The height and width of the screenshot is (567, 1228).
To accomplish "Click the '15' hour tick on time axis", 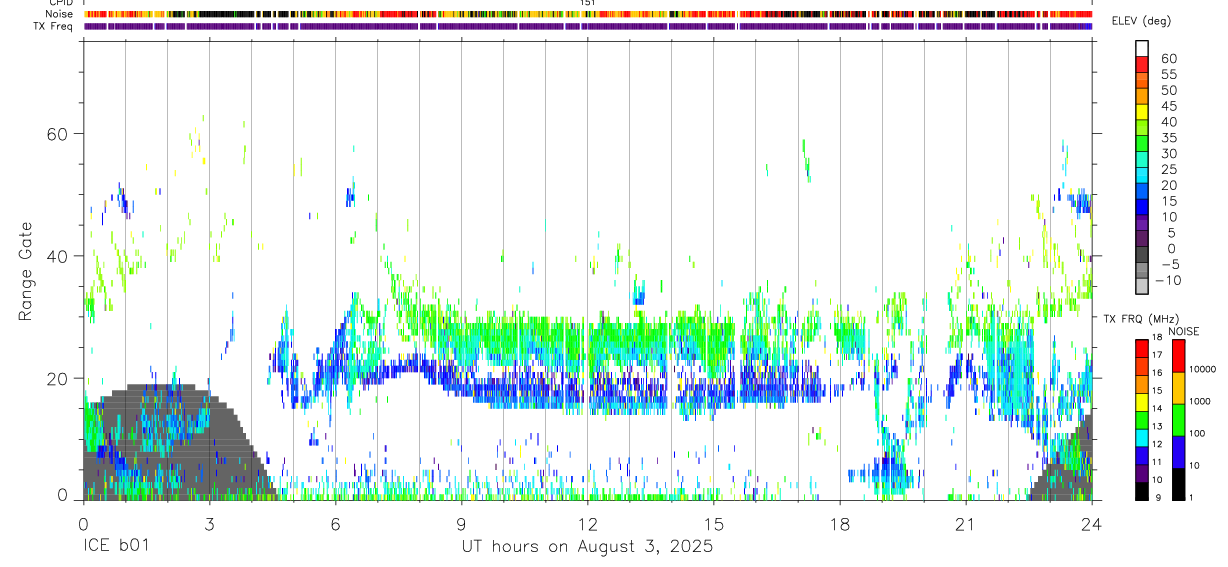I will (714, 523).
